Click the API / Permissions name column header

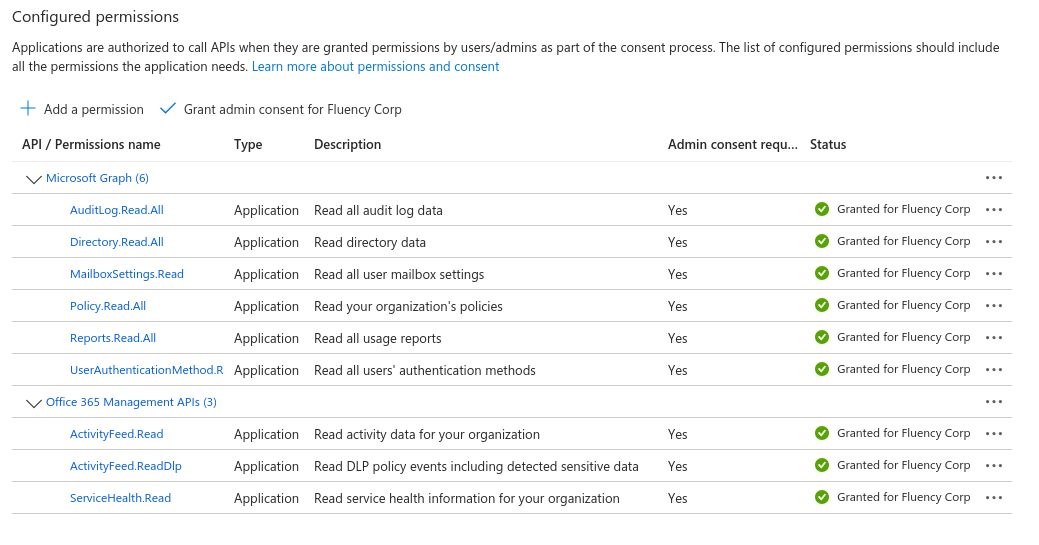pos(91,144)
